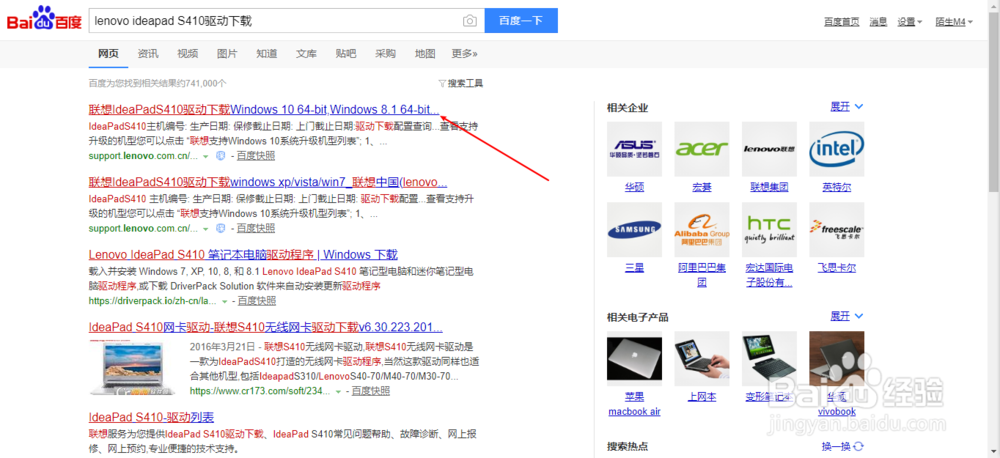This screenshot has height=458, width=1000.
Task: Open the IdeaPad S410-驱动列表 result
Action: 151,418
